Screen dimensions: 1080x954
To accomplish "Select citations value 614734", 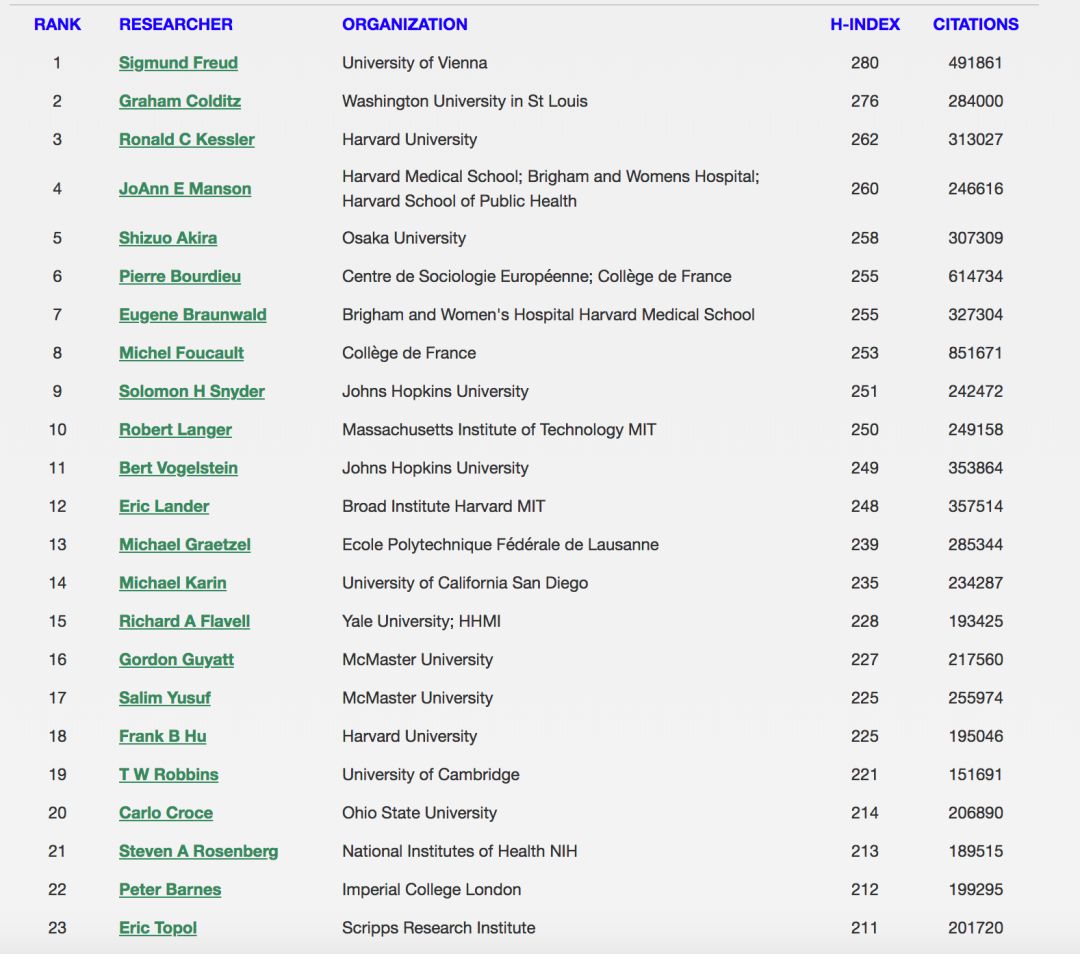I will point(975,277).
